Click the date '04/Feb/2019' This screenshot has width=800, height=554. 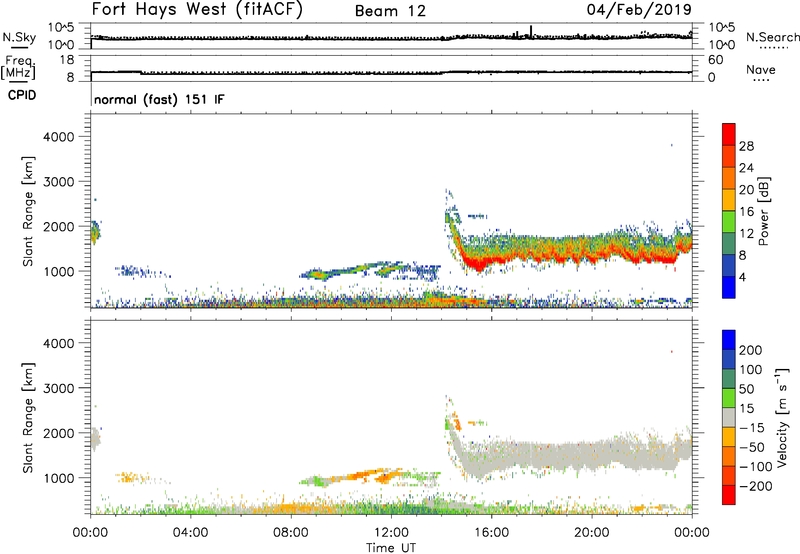pyautogui.click(x=639, y=10)
